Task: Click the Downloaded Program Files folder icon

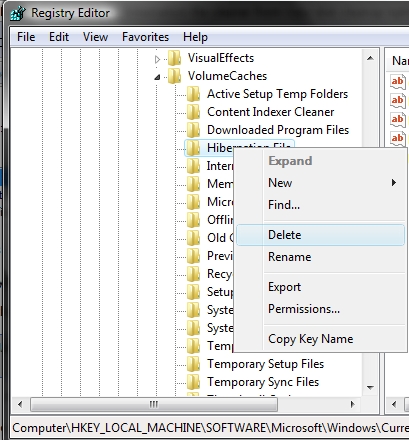Action: (x=193, y=130)
